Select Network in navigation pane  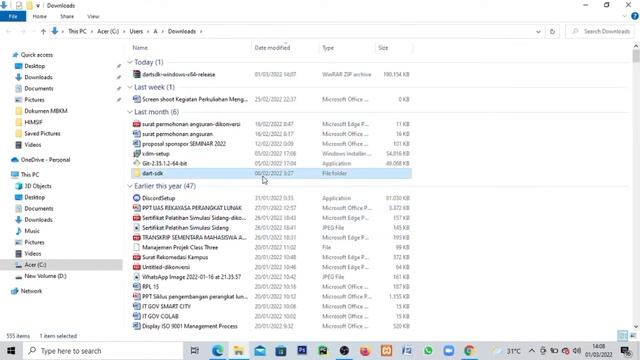coord(31,291)
